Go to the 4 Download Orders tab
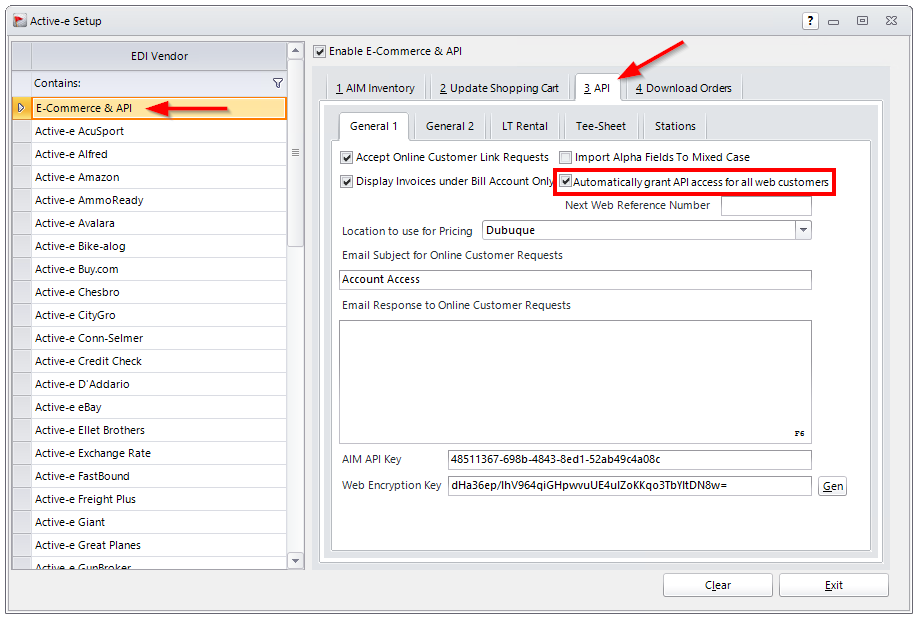The image size is (917, 620). pos(683,88)
